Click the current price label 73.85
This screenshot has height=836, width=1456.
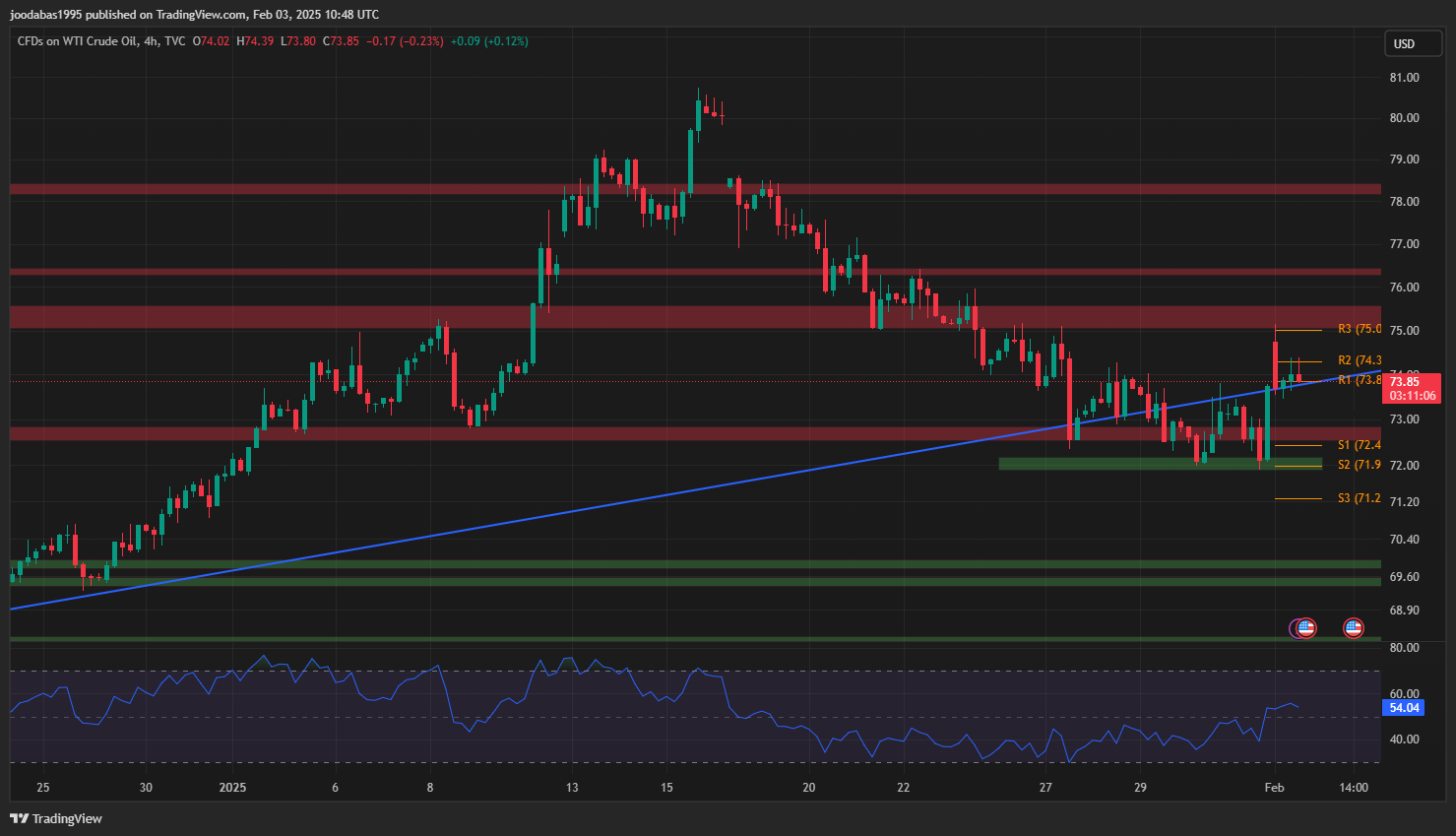tap(1405, 382)
